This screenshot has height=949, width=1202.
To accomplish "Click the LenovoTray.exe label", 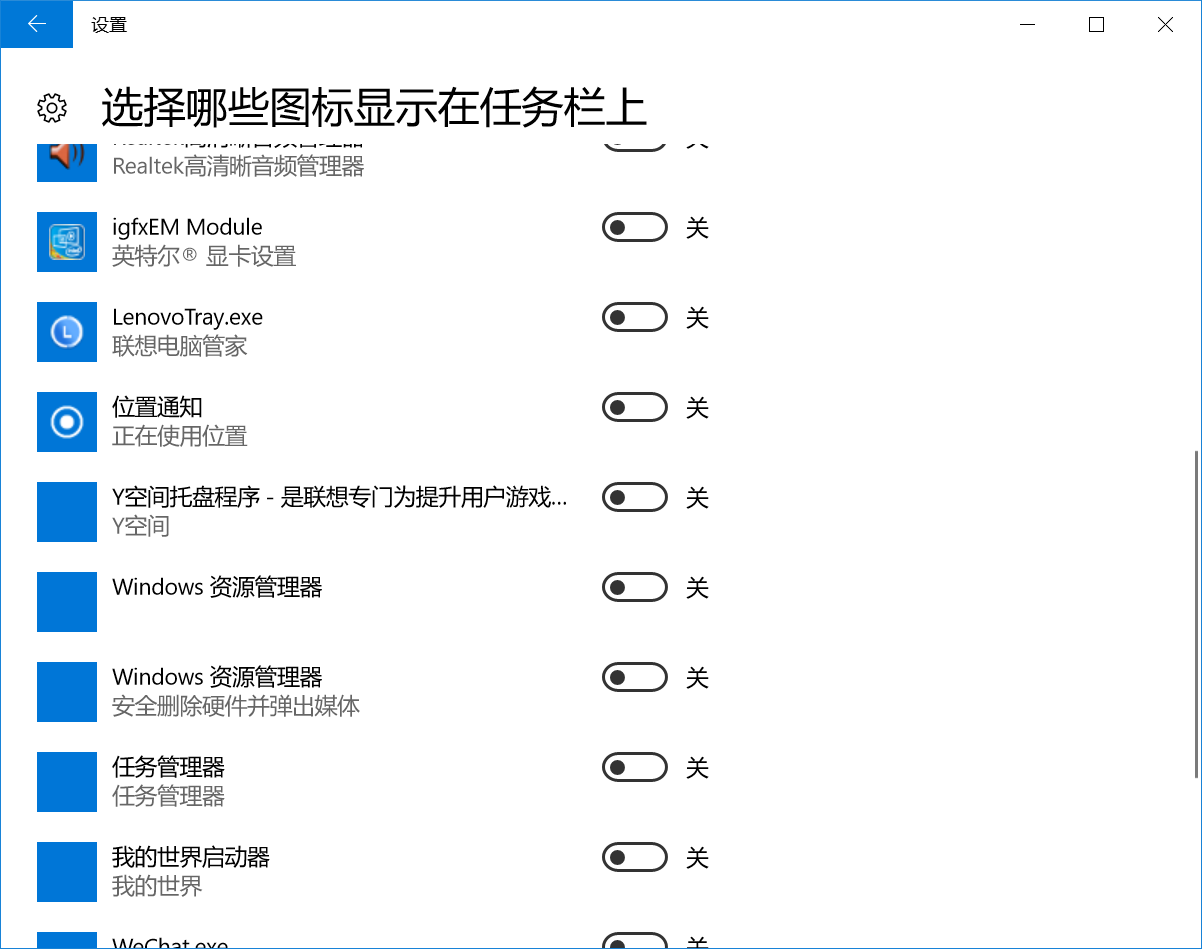I will 187,317.
